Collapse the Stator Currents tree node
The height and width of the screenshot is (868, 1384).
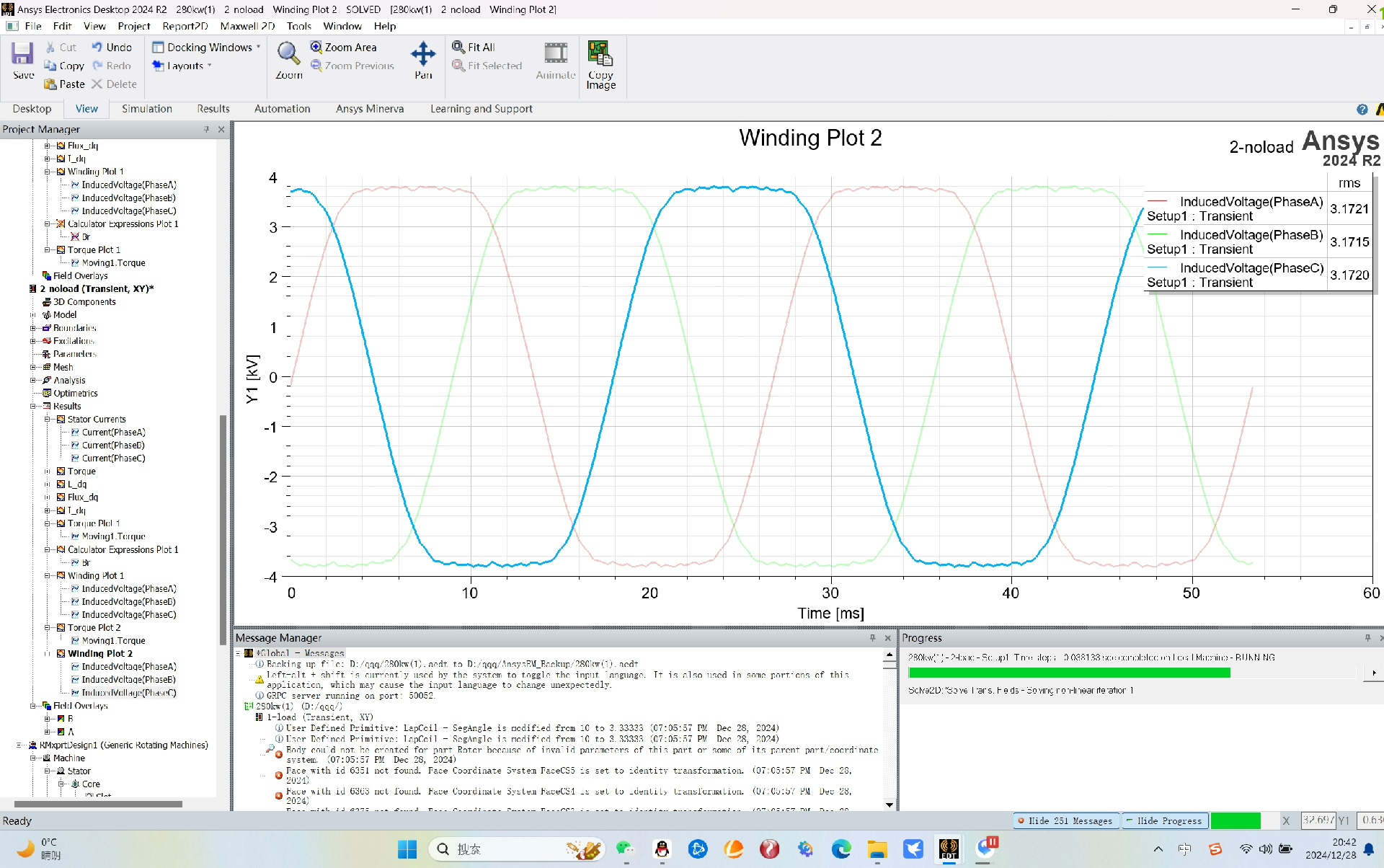click(48, 420)
